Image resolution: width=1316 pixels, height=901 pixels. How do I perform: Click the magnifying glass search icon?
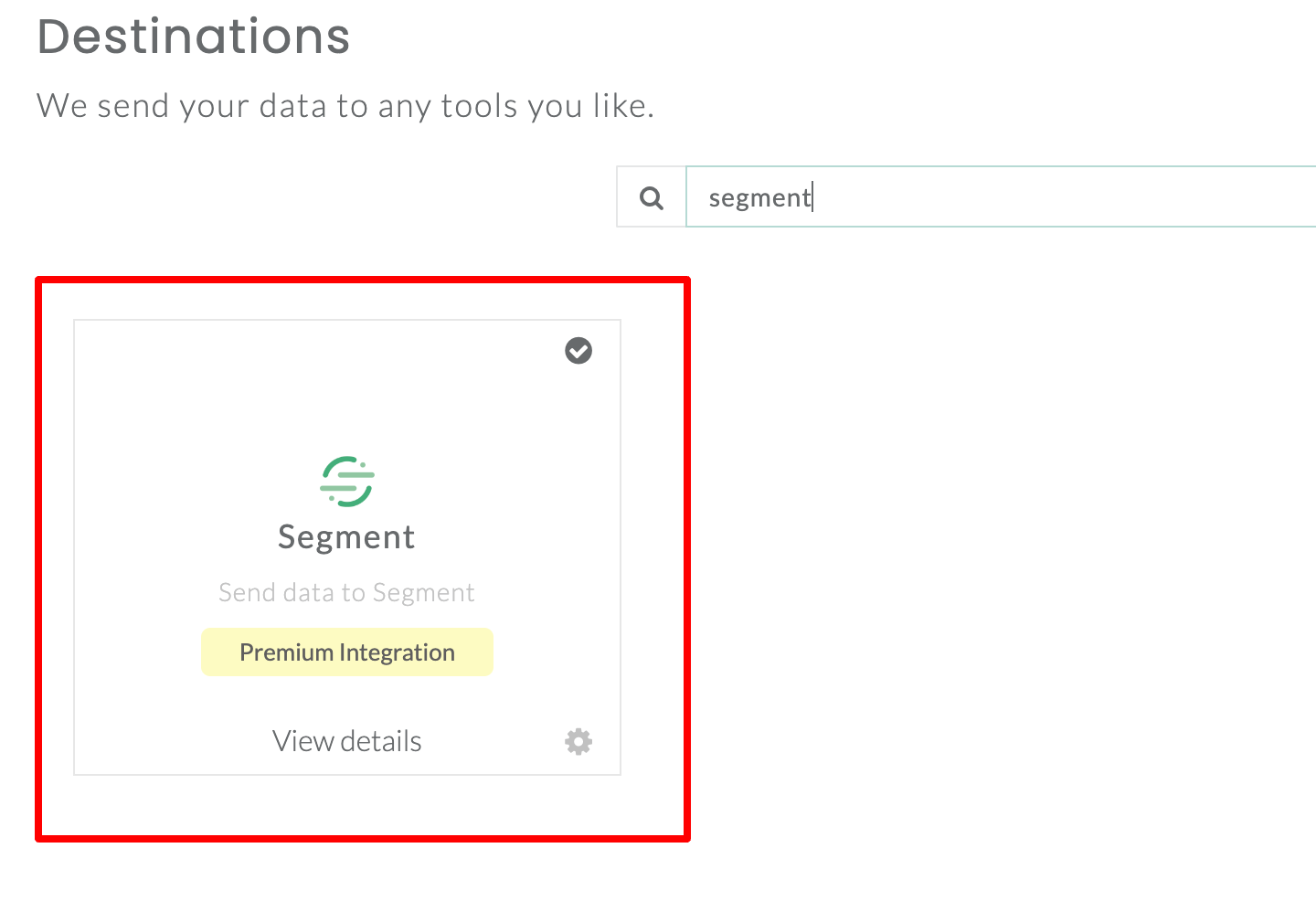point(652,197)
